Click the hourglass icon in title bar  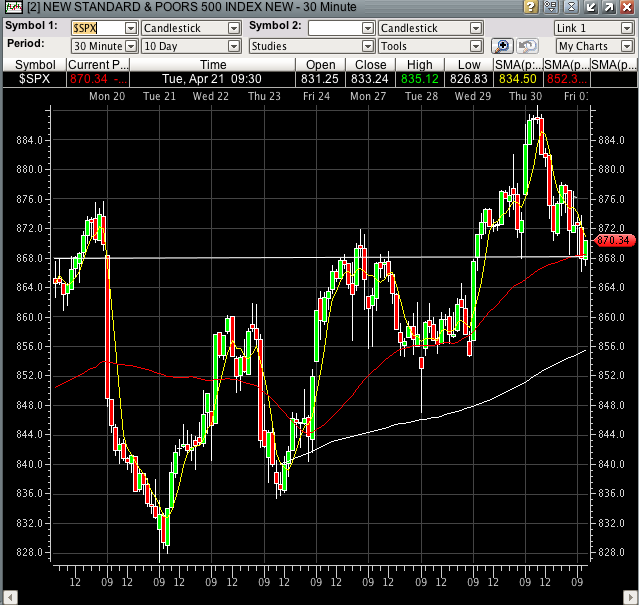point(570,8)
